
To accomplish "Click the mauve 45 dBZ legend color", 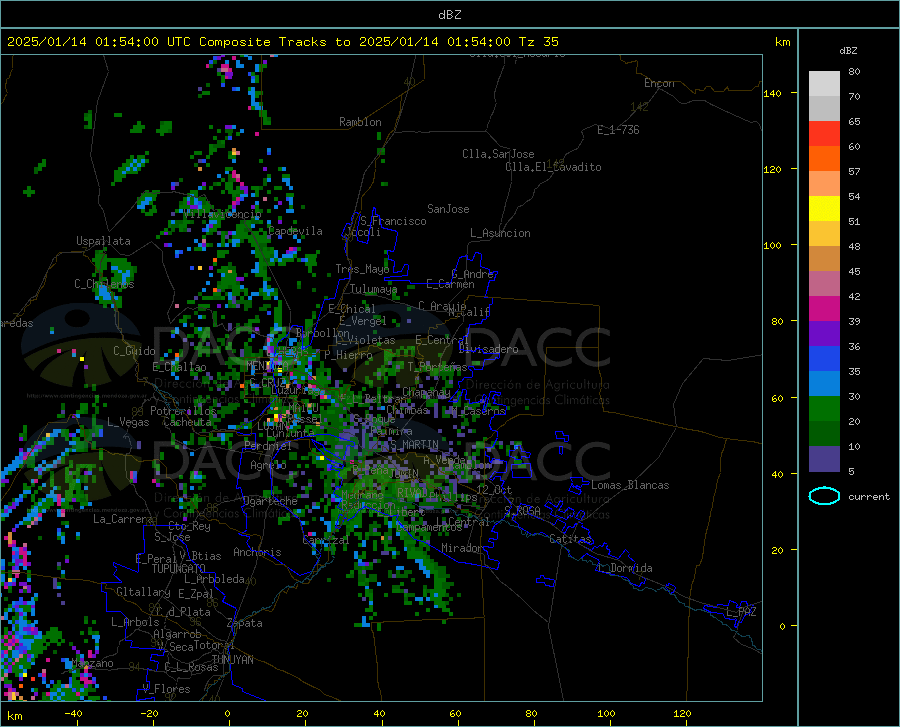I will point(824,283).
